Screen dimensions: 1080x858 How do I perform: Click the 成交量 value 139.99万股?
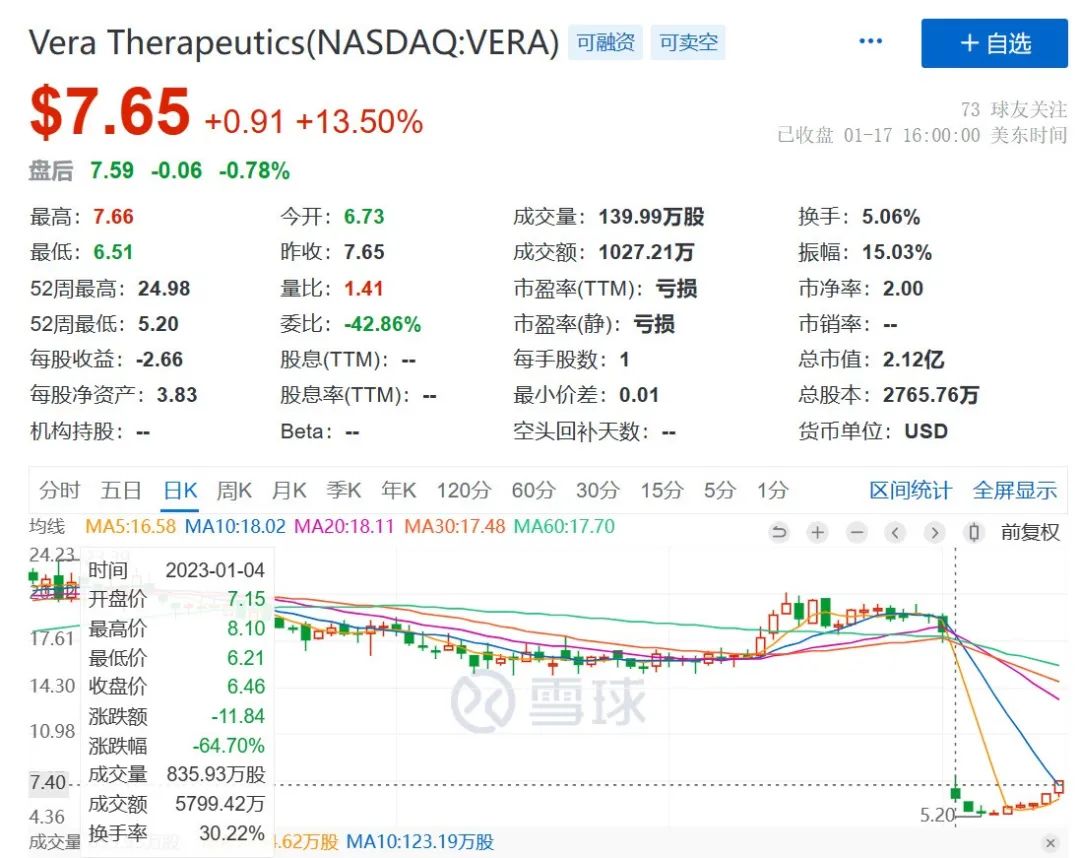tap(652, 217)
